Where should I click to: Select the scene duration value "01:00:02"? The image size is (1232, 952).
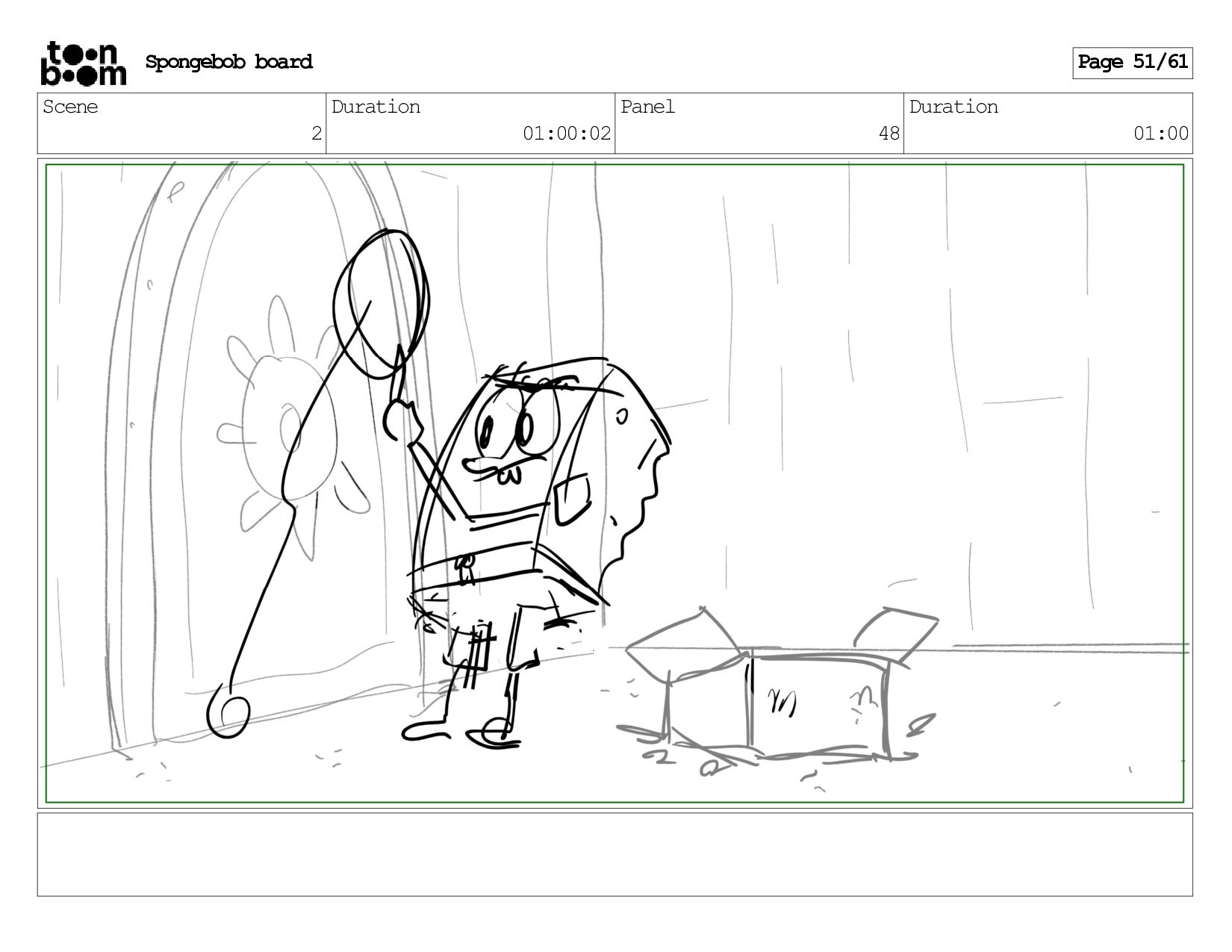click(567, 134)
